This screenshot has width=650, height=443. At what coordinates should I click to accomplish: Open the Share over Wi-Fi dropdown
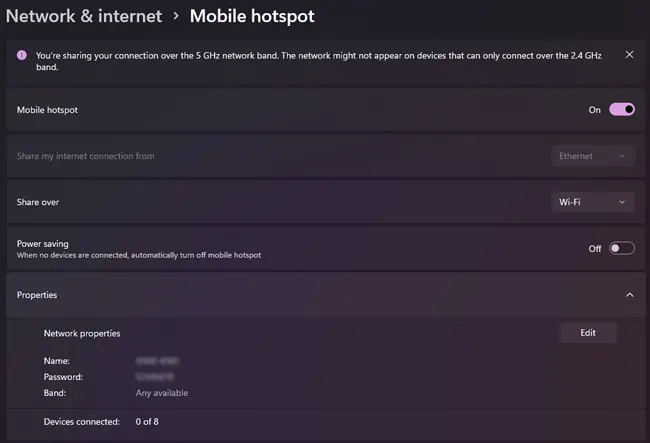[x=593, y=202]
